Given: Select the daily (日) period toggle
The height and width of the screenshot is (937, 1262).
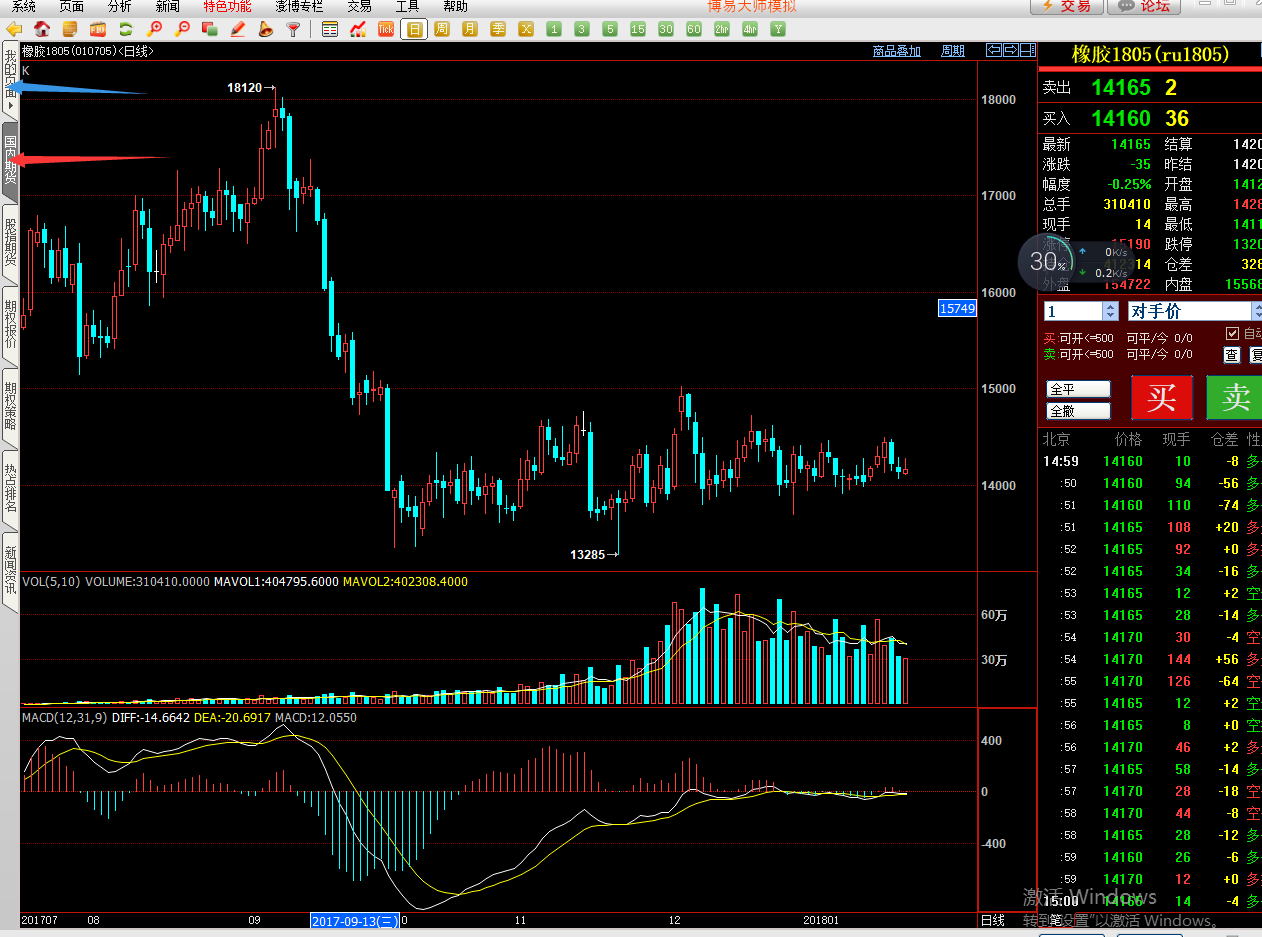Looking at the screenshot, I should point(413,29).
